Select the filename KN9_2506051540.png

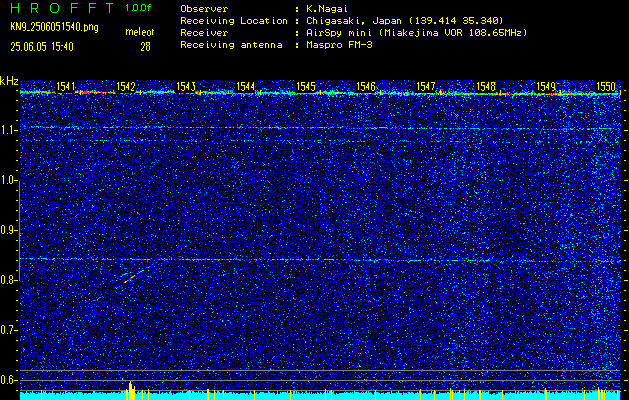pyautogui.click(x=54, y=27)
